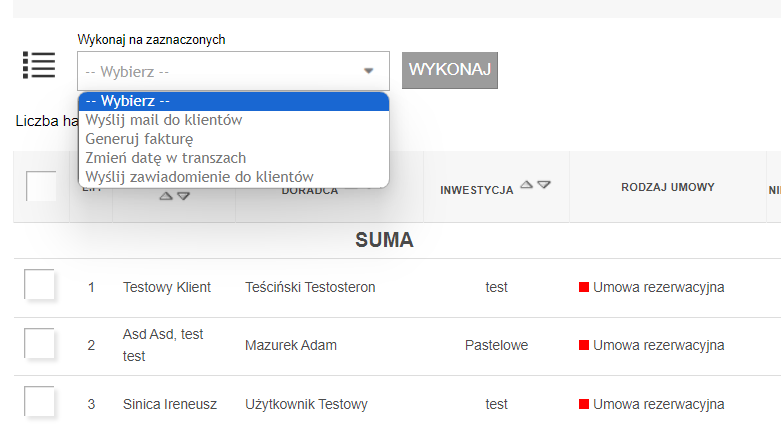Click 'Umowa rezerwacyjna' in Mazurek Adam row
This screenshot has width=781, height=427.
point(658,345)
